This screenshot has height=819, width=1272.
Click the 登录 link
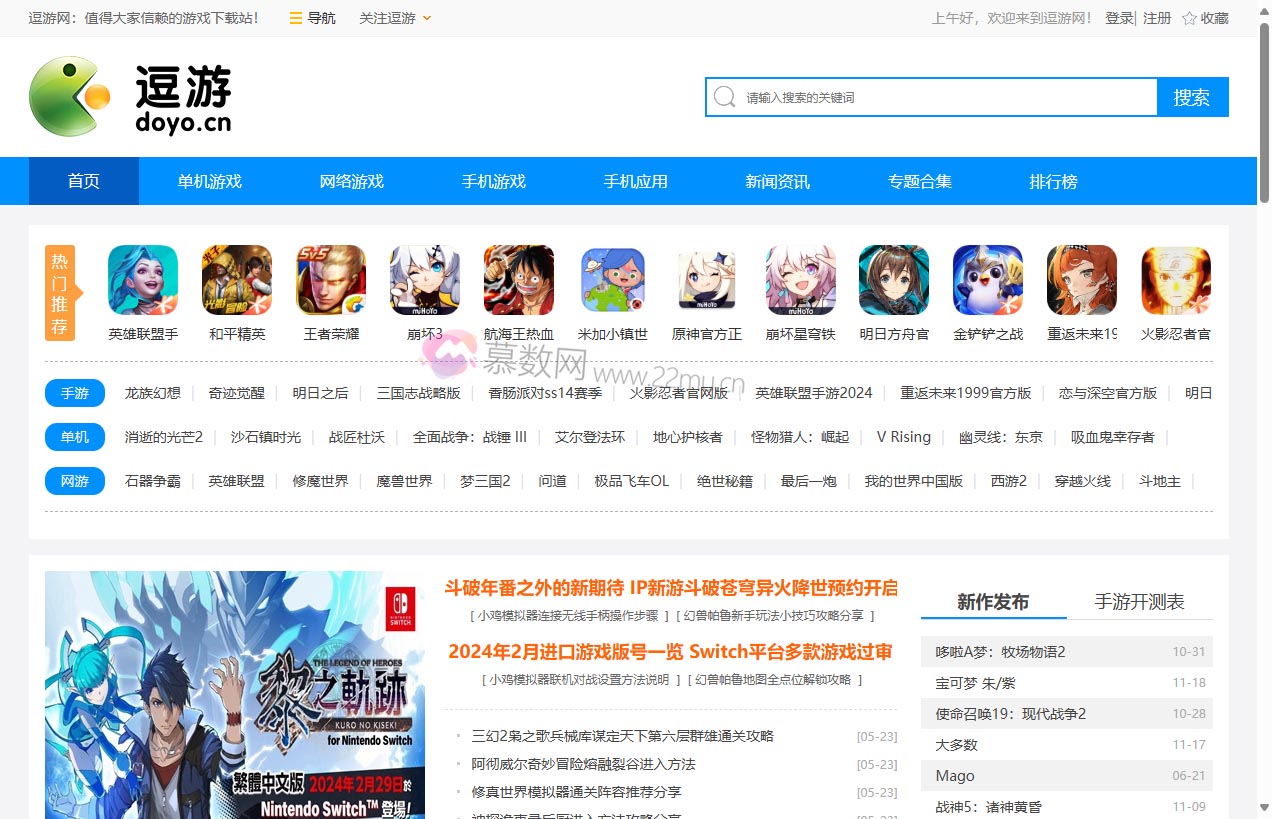(x=1118, y=17)
